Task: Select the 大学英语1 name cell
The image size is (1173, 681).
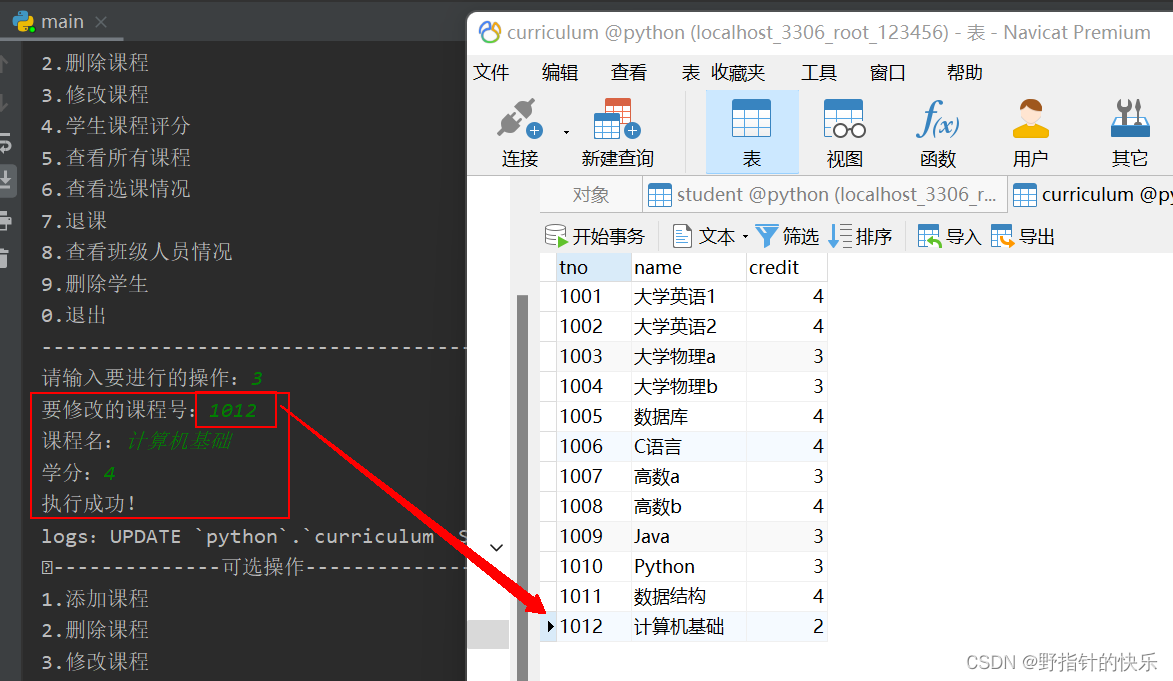Action: 689,296
